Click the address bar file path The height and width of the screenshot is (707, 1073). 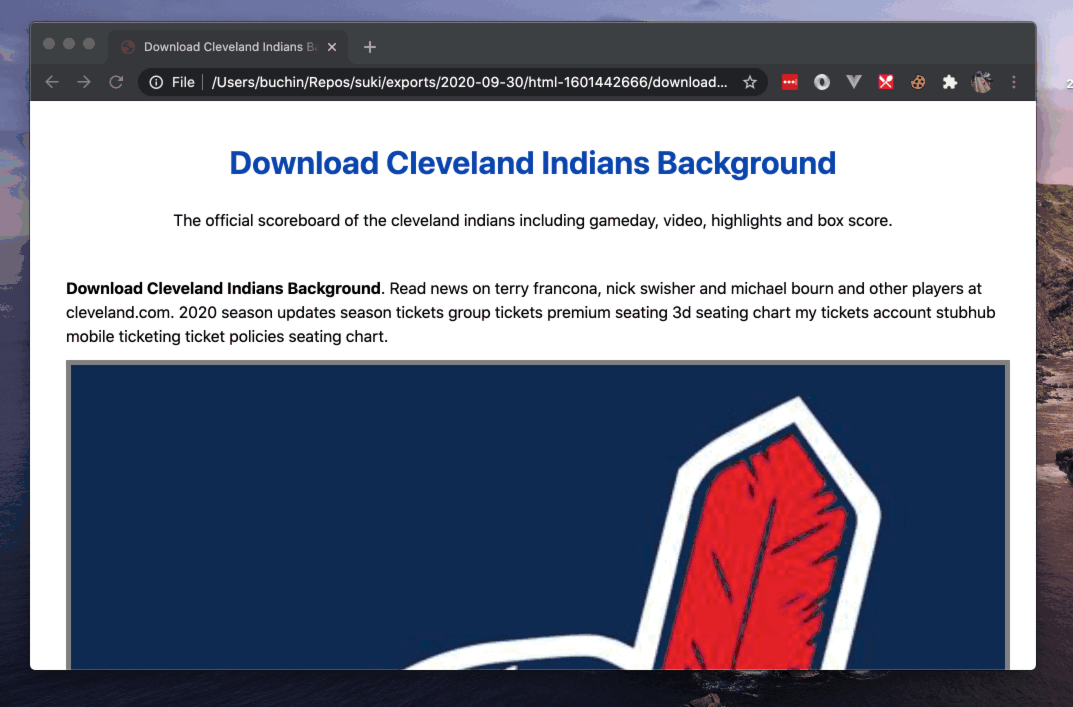point(470,82)
